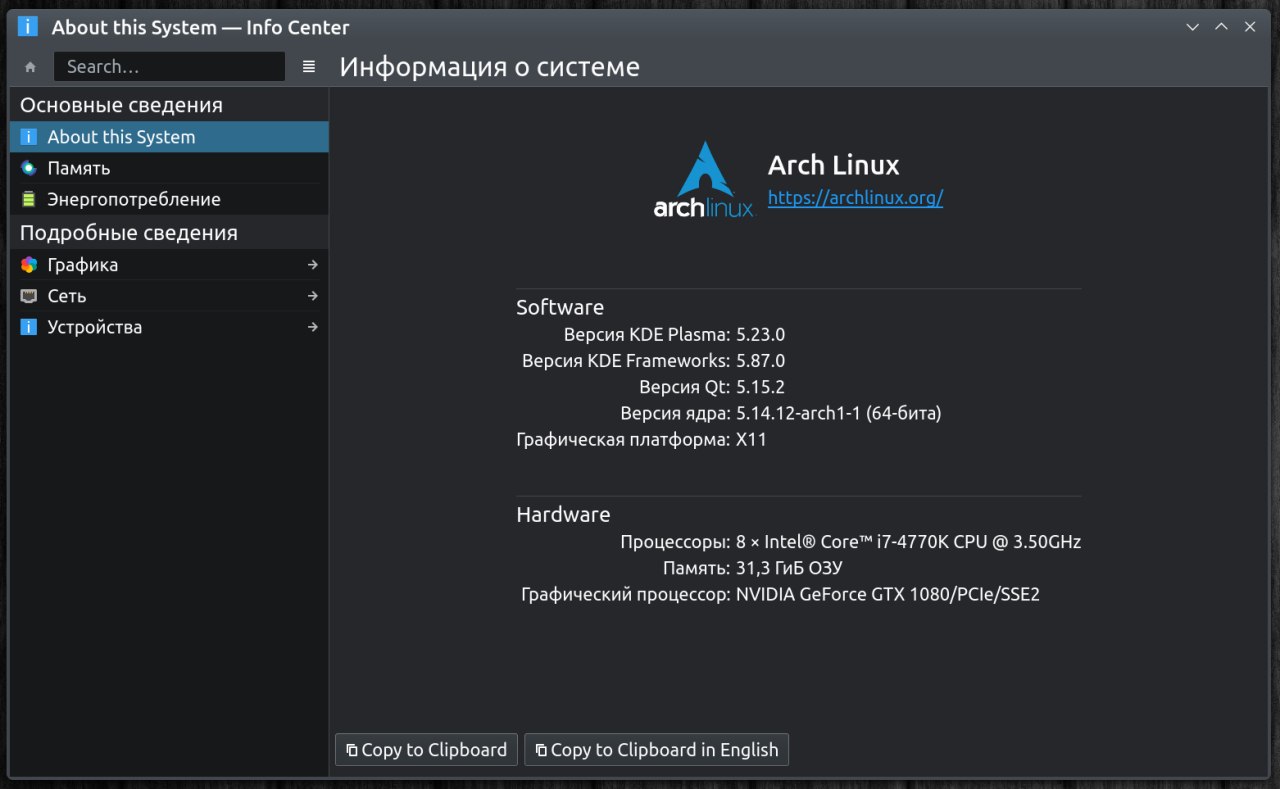Click the Hardware section heading

(x=563, y=515)
